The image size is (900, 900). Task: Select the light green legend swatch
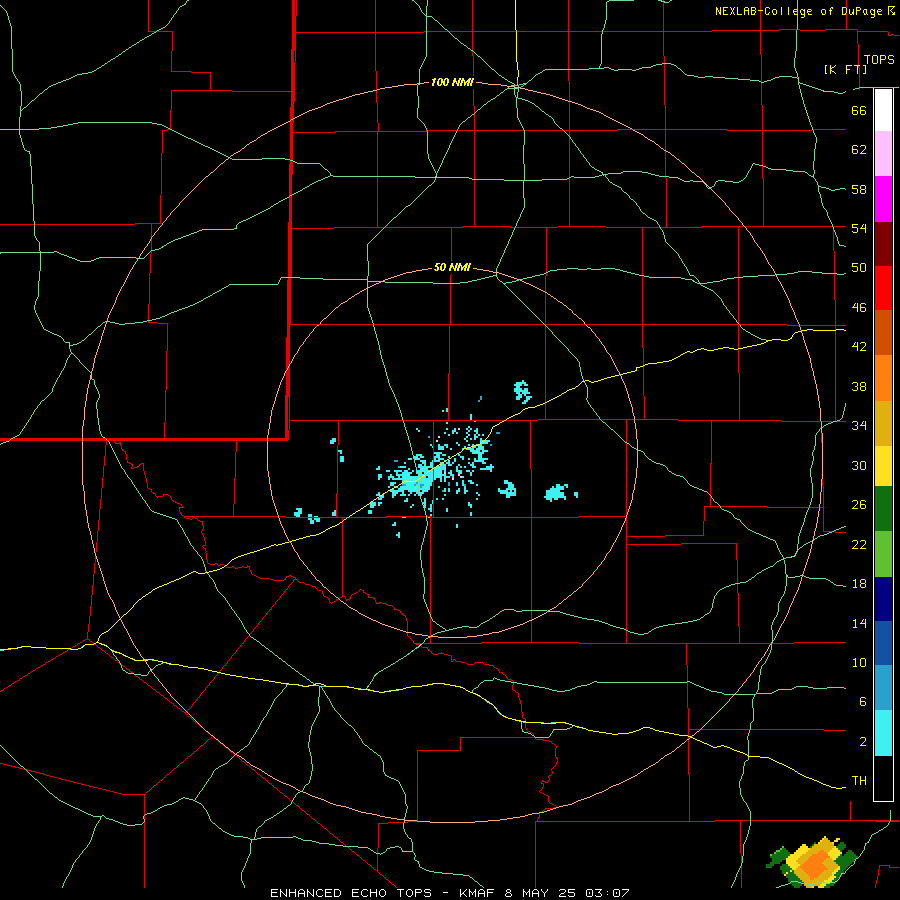883,554
